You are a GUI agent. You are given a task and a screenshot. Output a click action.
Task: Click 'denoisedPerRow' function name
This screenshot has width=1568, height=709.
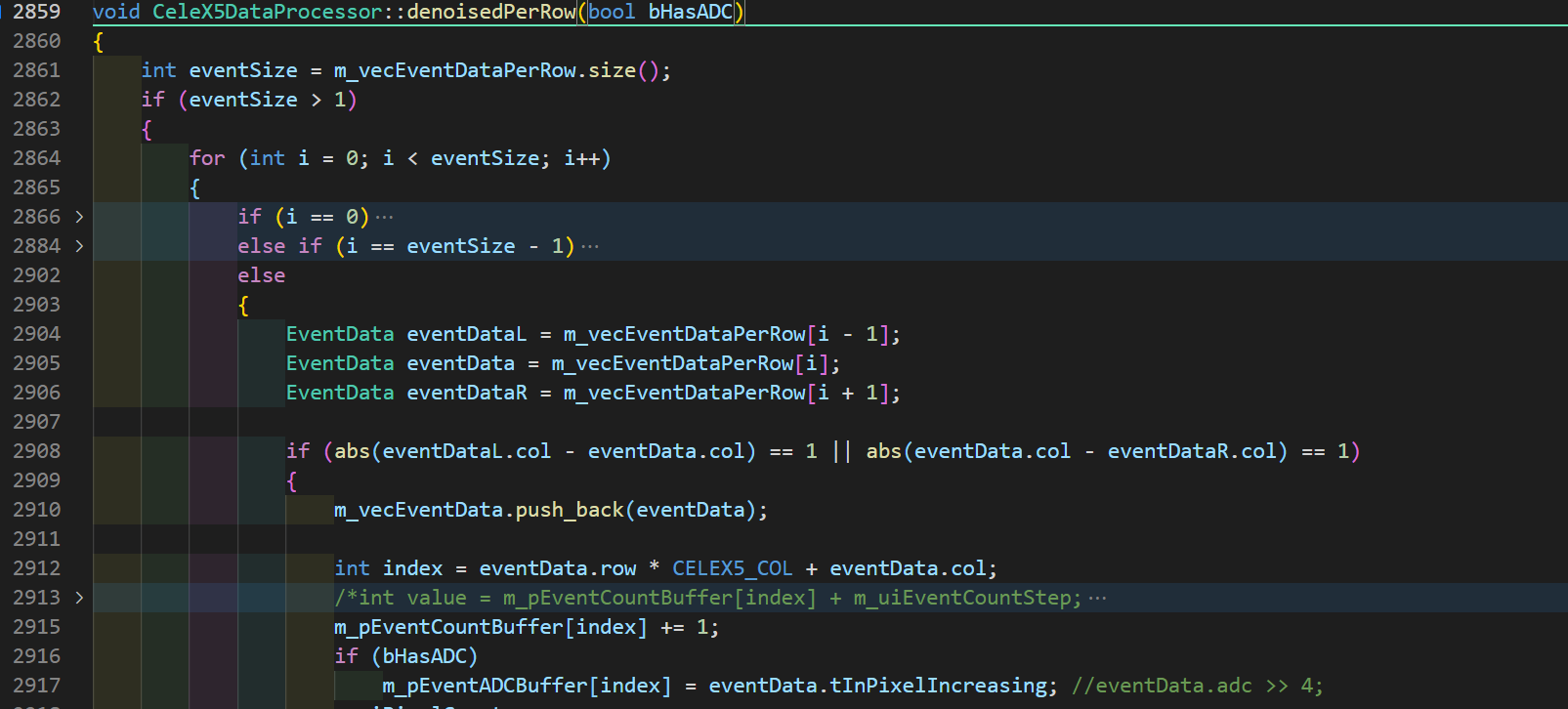[x=491, y=12]
